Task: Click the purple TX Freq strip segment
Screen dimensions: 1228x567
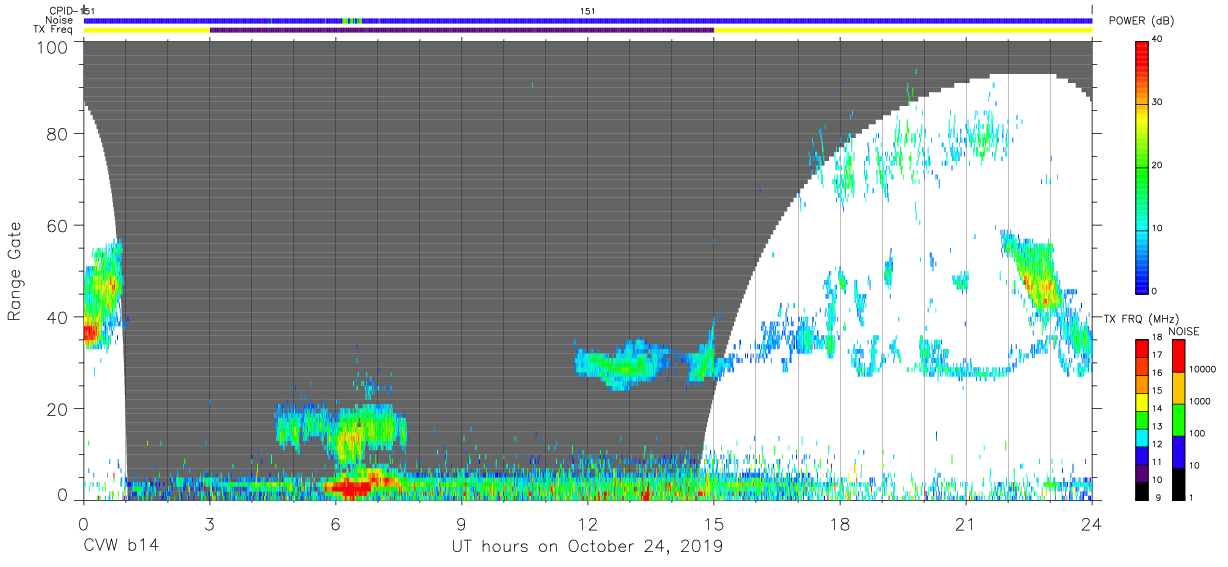Action: pos(462,30)
